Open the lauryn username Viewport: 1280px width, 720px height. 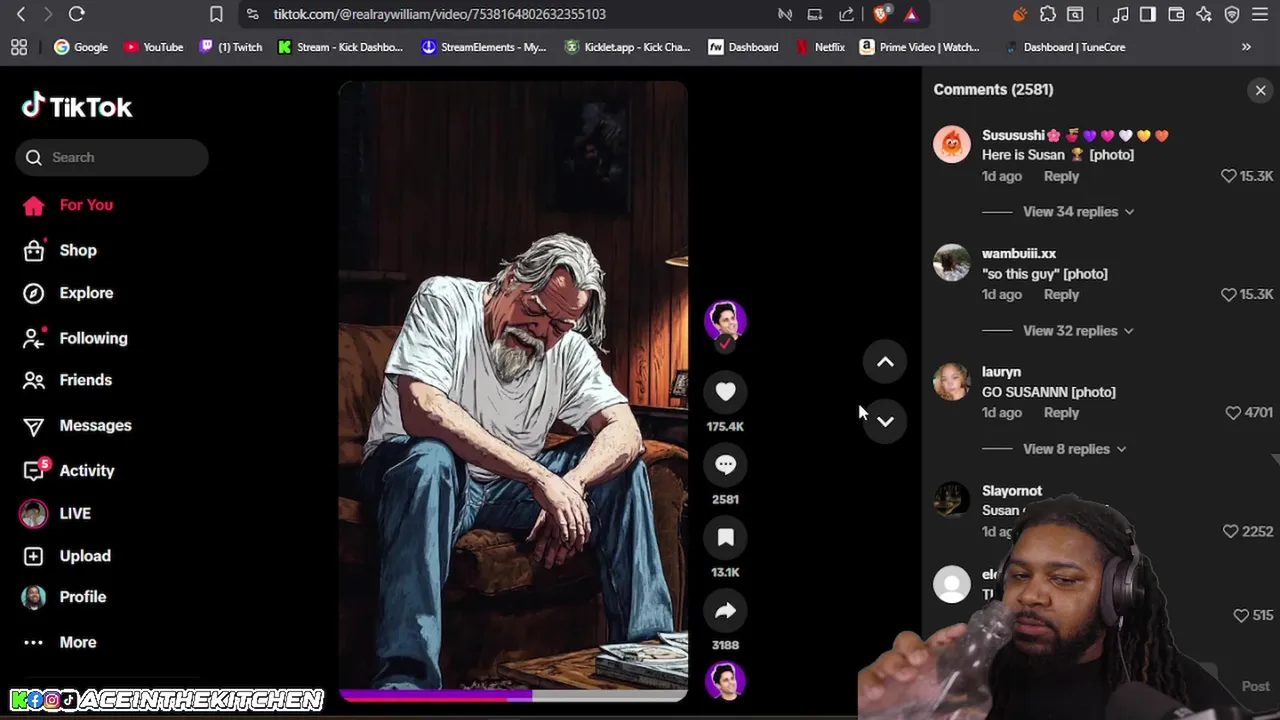(x=1001, y=372)
